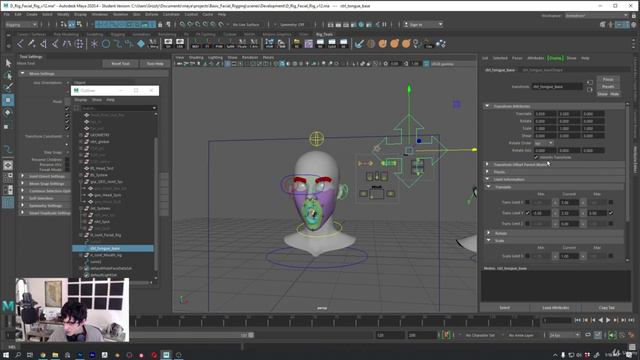Viewport: 640px width, 360px height.
Task: Enable Trans Limit Z minimum checkbox
Action: click(527, 223)
